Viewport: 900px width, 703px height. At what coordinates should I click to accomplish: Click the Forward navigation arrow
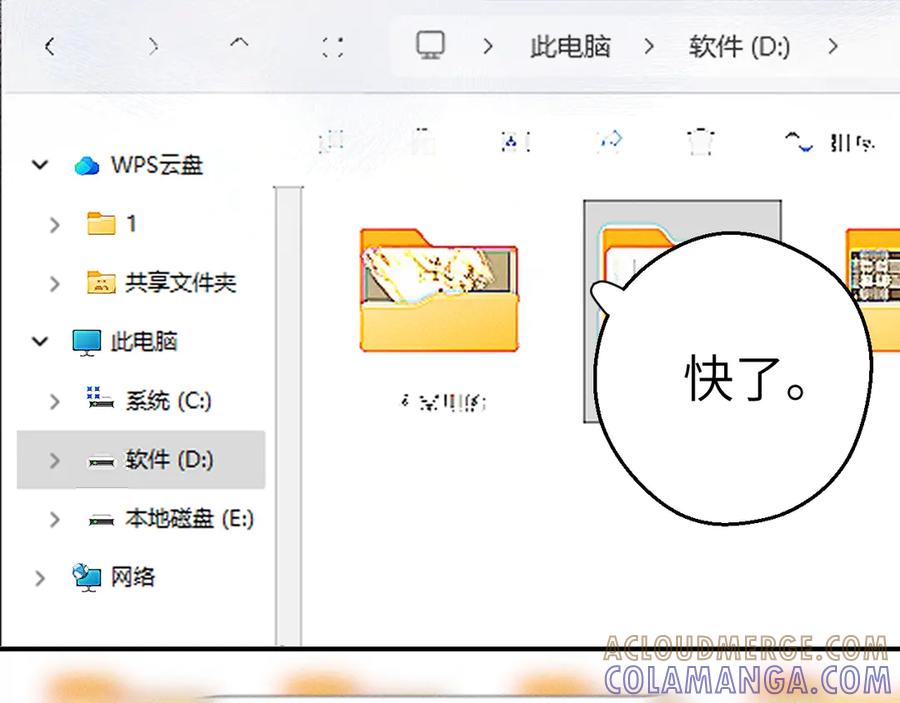pyautogui.click(x=153, y=46)
